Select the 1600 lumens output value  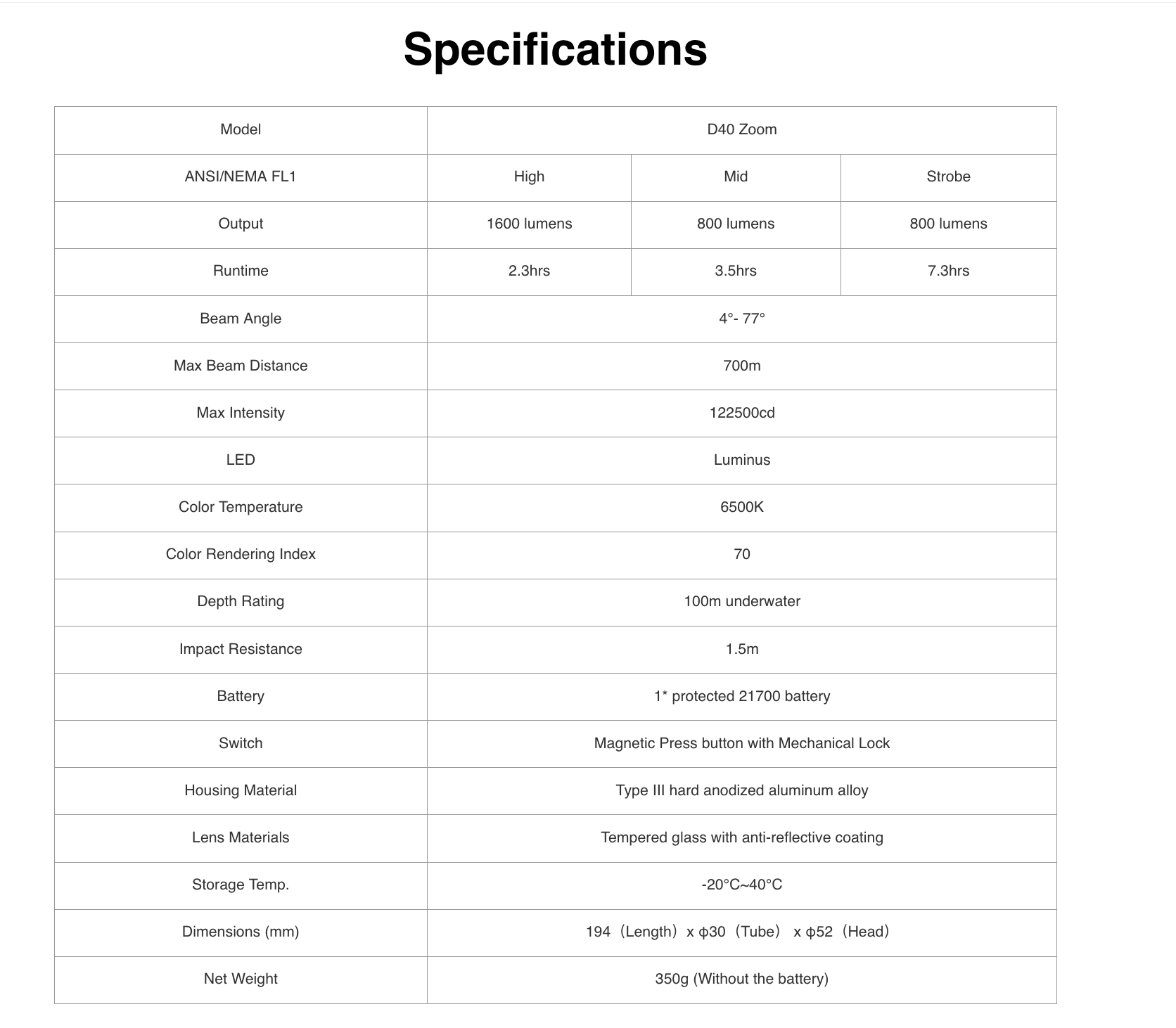(x=529, y=224)
